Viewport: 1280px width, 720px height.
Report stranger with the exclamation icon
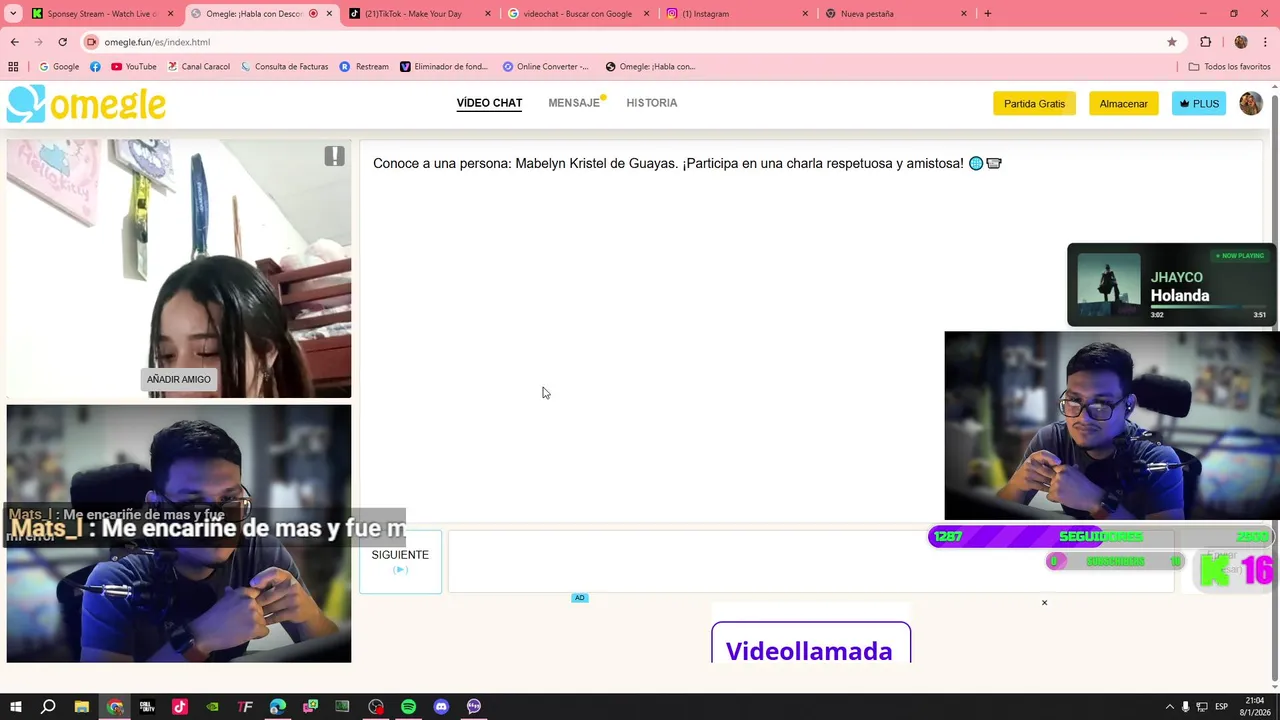(334, 156)
